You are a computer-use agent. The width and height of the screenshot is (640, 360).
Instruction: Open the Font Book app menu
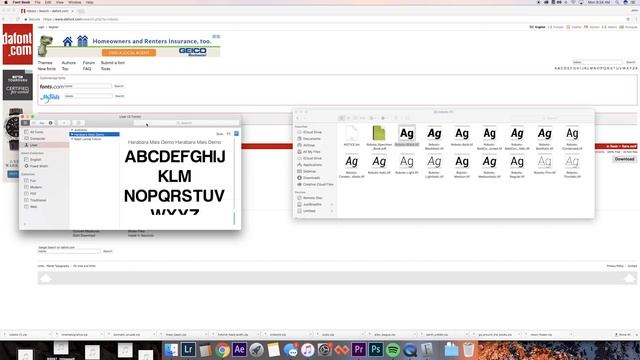click(x=21, y=2)
